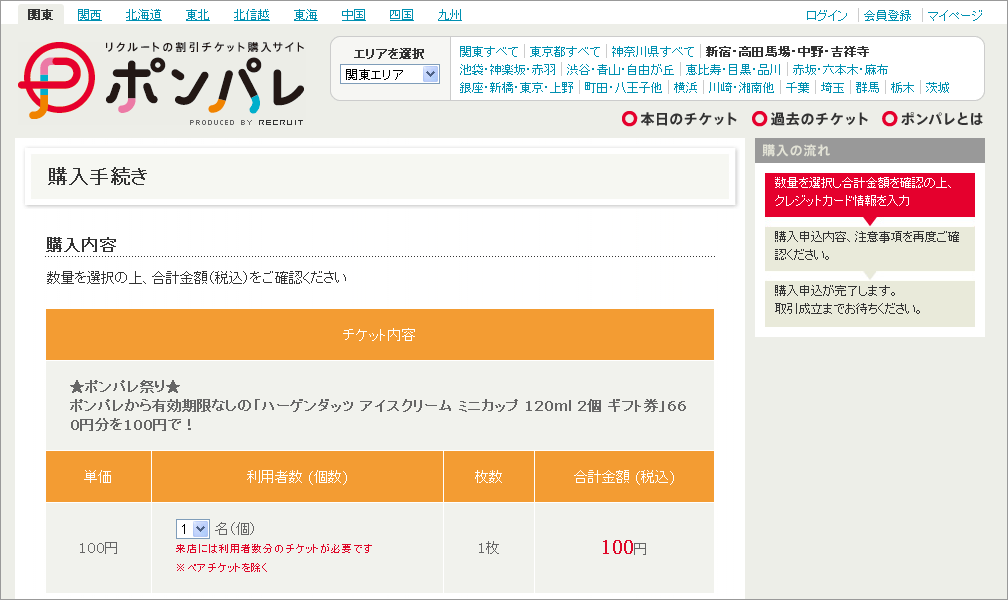This screenshot has width=1008, height=600.
Task: Select the 北海道 region tab
Action: 143,15
